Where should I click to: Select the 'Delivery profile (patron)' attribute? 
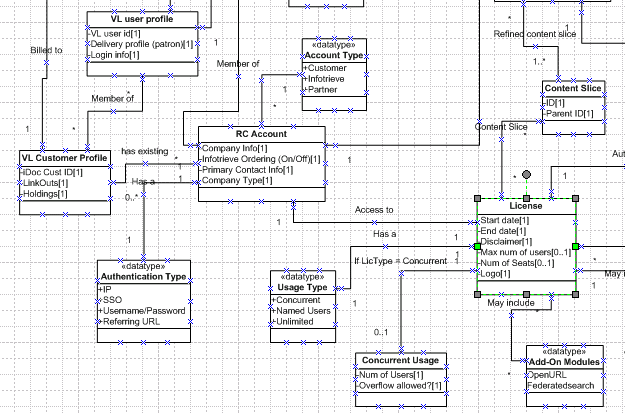coord(141,44)
